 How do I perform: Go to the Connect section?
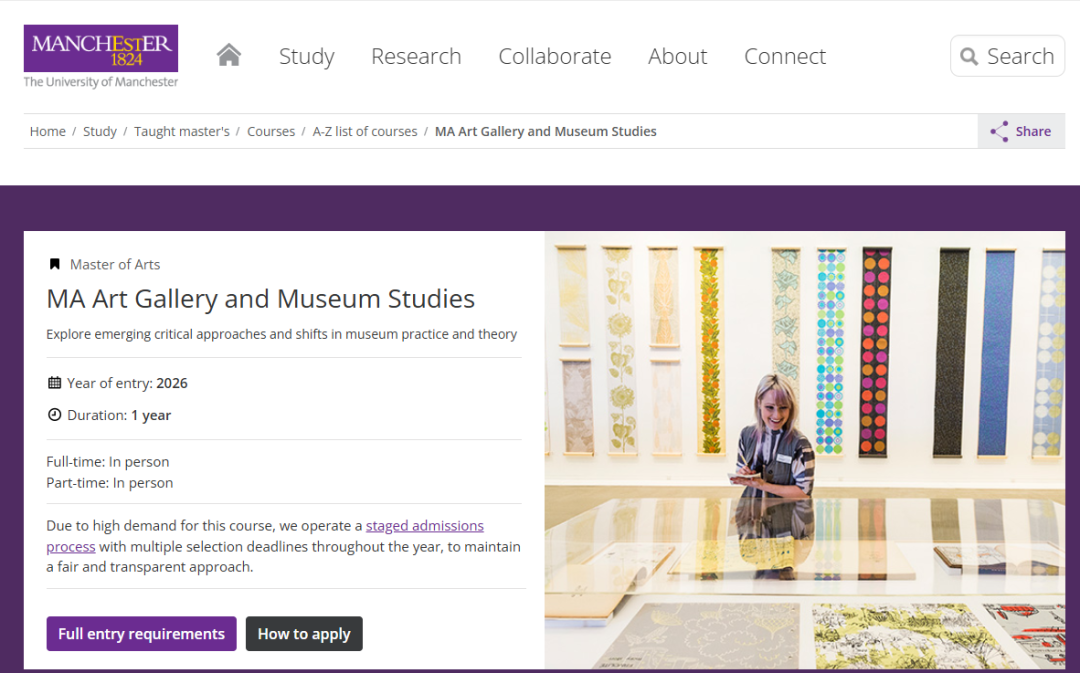tap(785, 56)
